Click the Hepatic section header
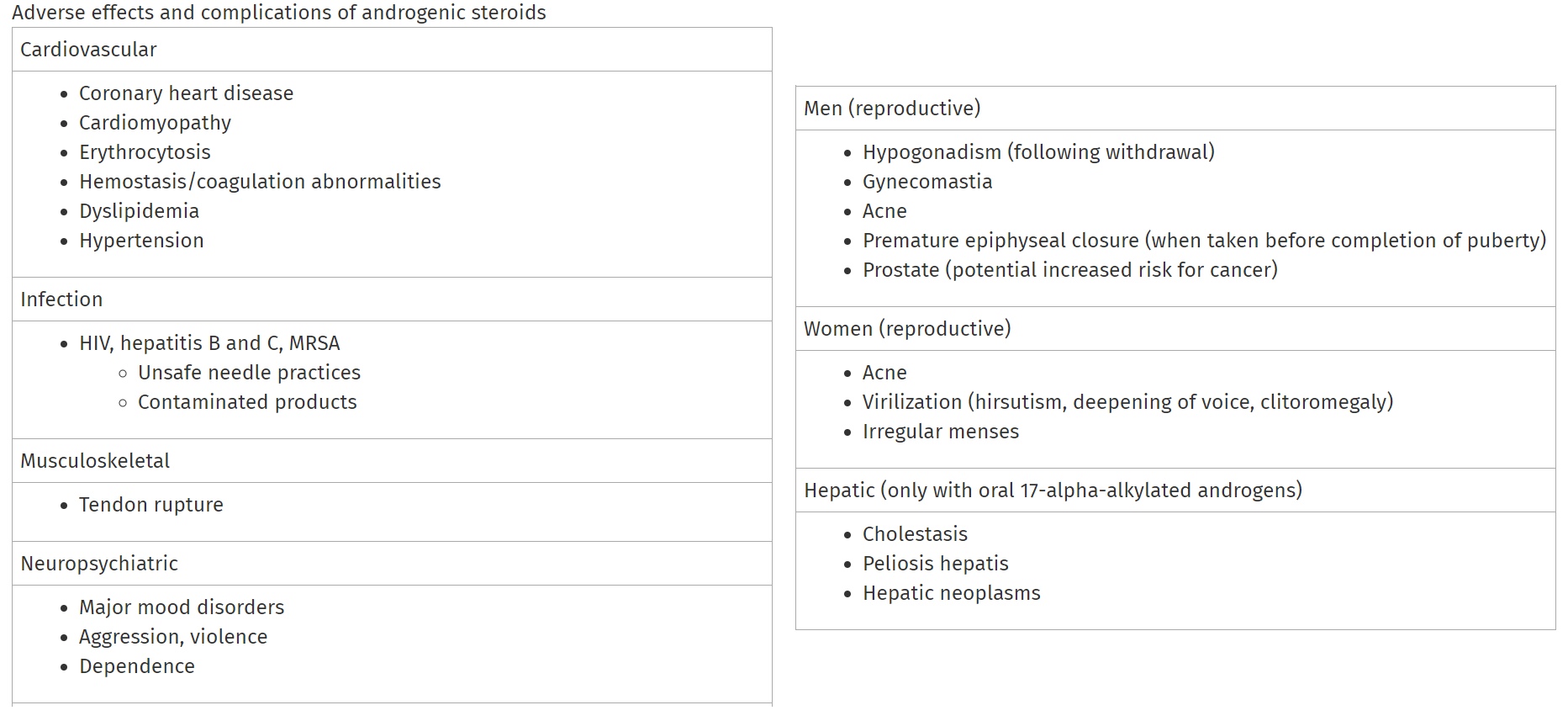Screen dimensions: 1568x721 coord(1053,490)
